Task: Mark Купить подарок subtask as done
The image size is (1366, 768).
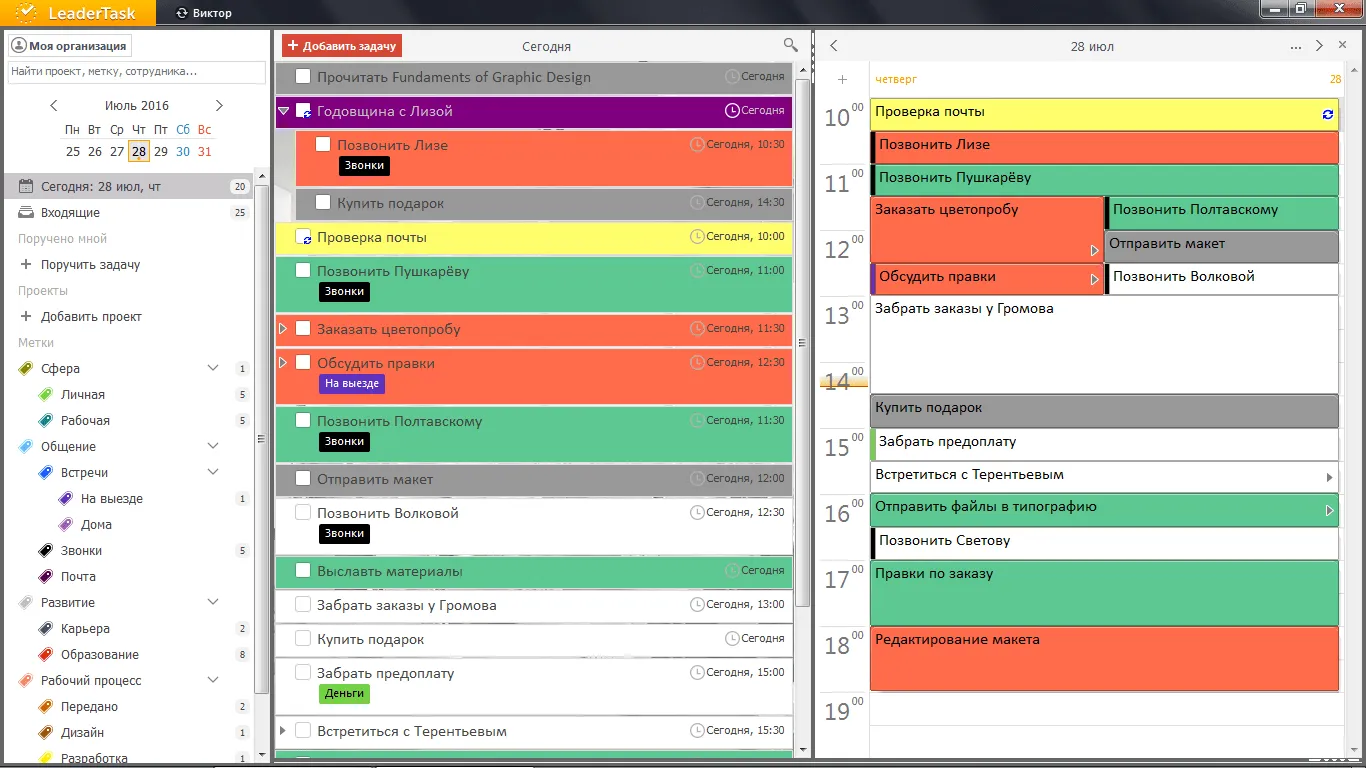Action: tap(323, 203)
